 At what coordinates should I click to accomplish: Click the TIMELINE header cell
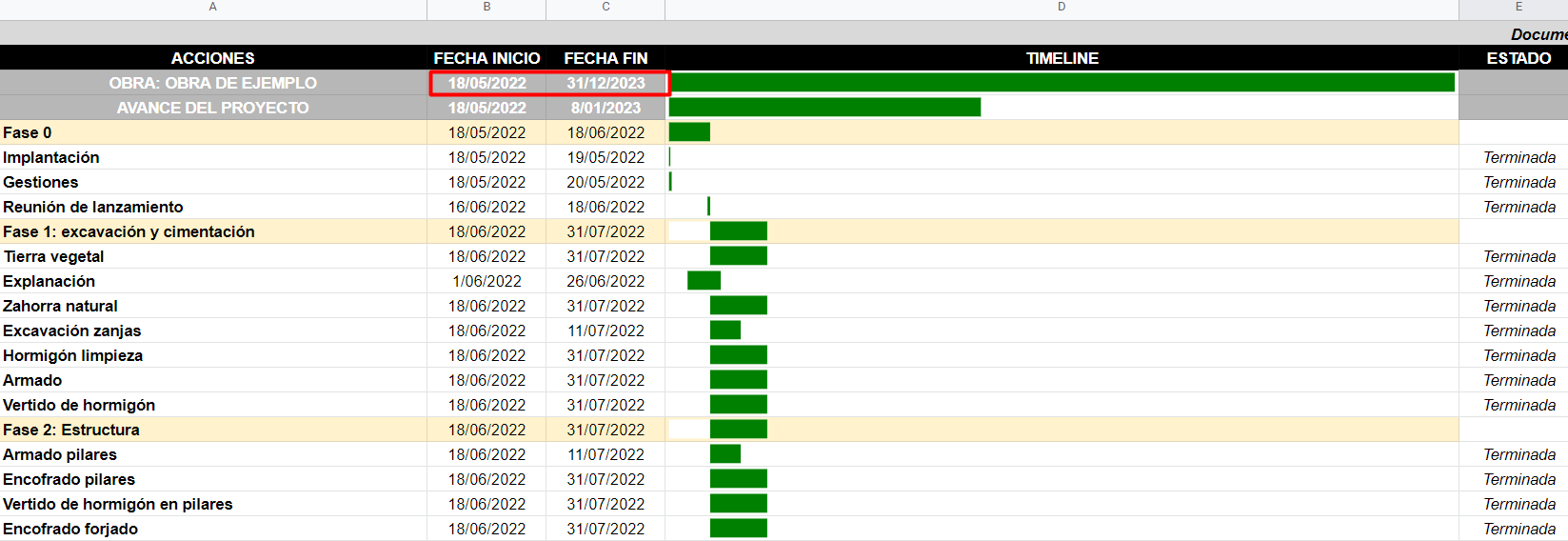pos(1062,58)
